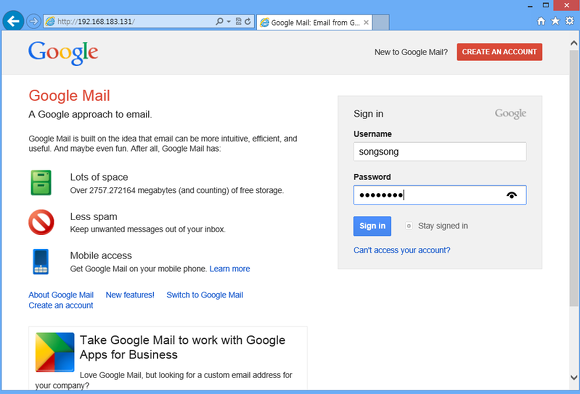Viewport: 580px width, 394px height.
Task: Click the search magnifier icon in address bar
Action: click(x=219, y=21)
